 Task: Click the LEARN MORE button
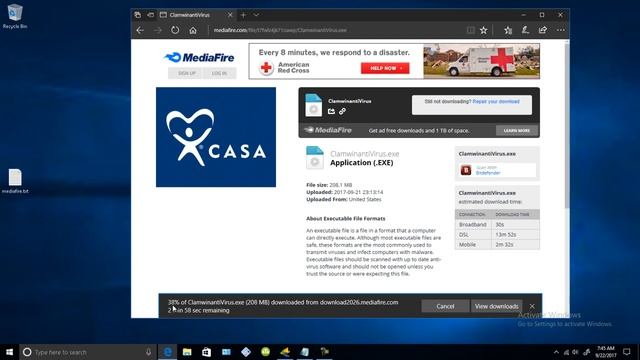[517, 131]
